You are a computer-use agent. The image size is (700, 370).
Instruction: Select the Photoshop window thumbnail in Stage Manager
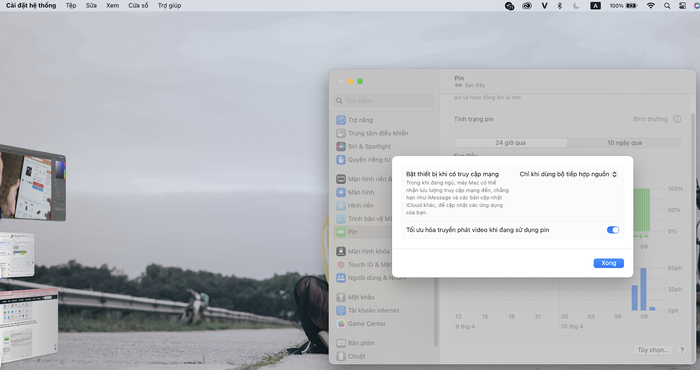33,183
